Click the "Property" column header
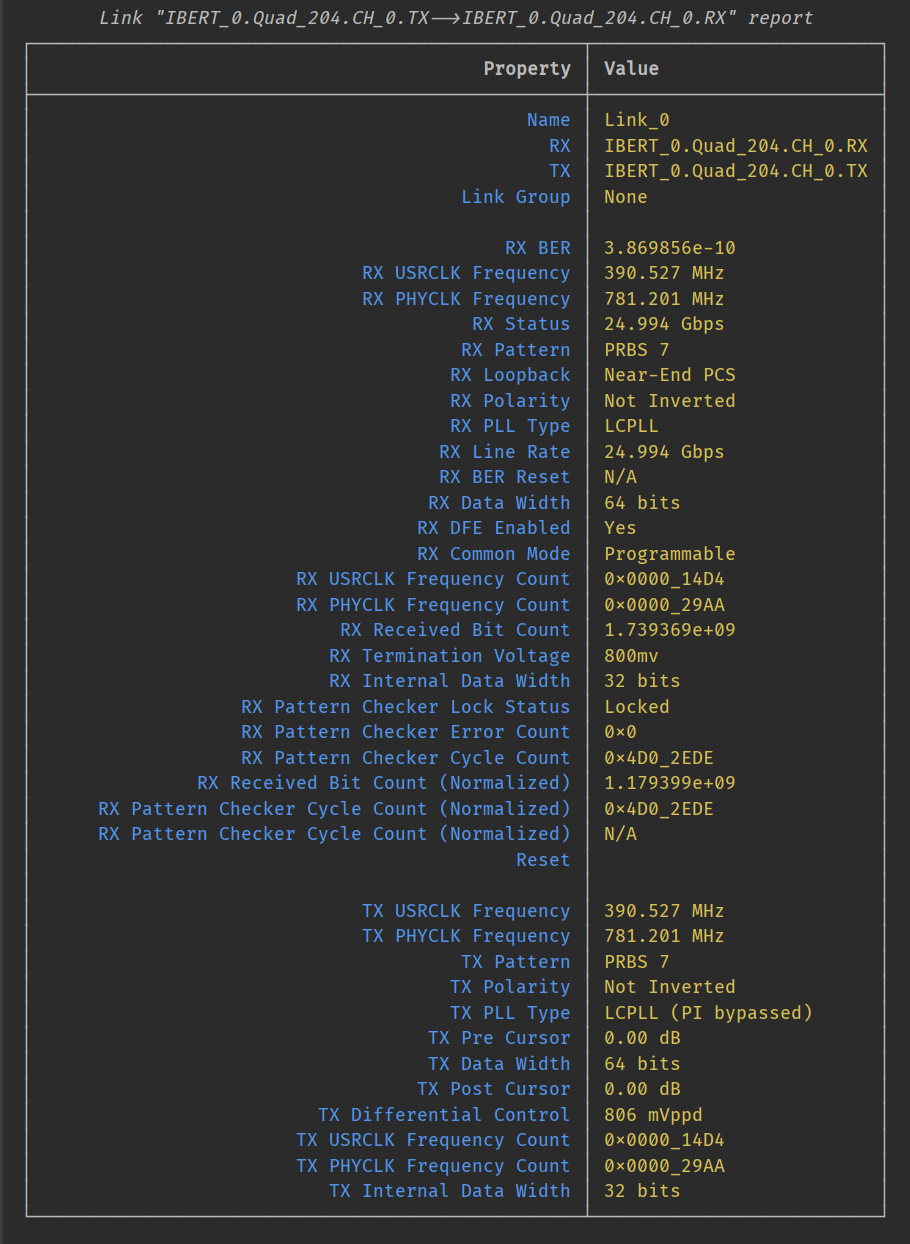This screenshot has width=910, height=1244. click(526, 69)
